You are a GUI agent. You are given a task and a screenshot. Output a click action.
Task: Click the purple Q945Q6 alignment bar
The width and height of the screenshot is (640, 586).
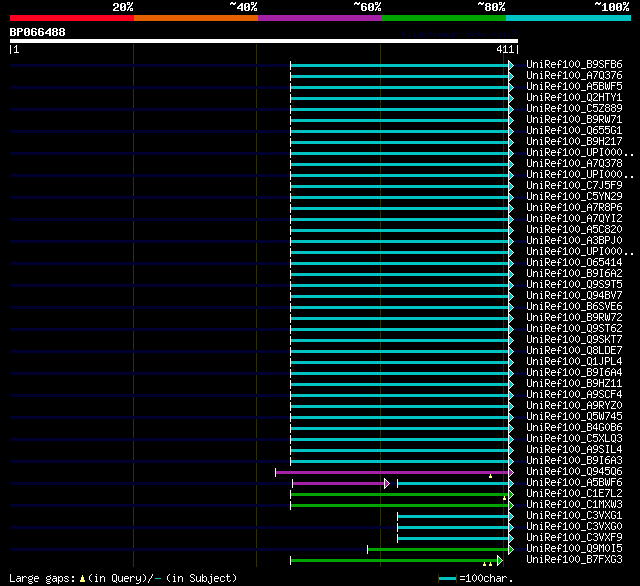[392, 473]
